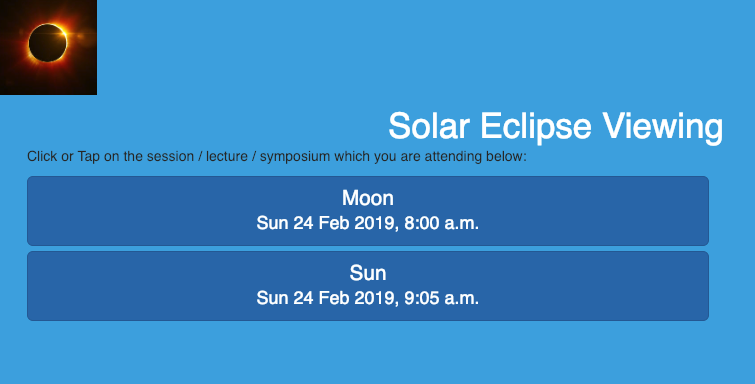This screenshot has height=384, width=755.
Task: Tap the "Moon" title text
Action: [x=368, y=198]
